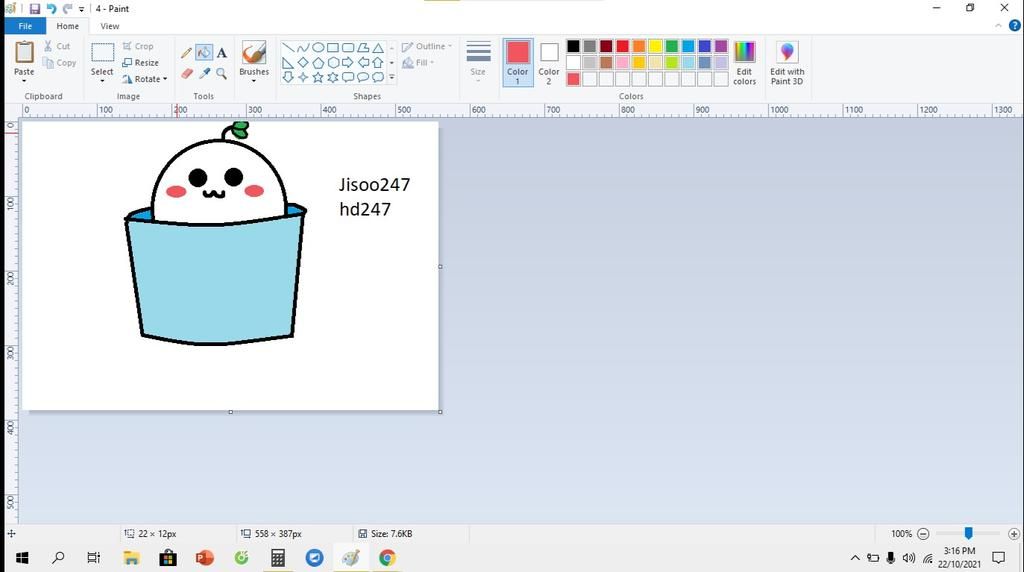This screenshot has width=1024, height=572.
Task: Select the Pencil tool
Action: point(187,53)
